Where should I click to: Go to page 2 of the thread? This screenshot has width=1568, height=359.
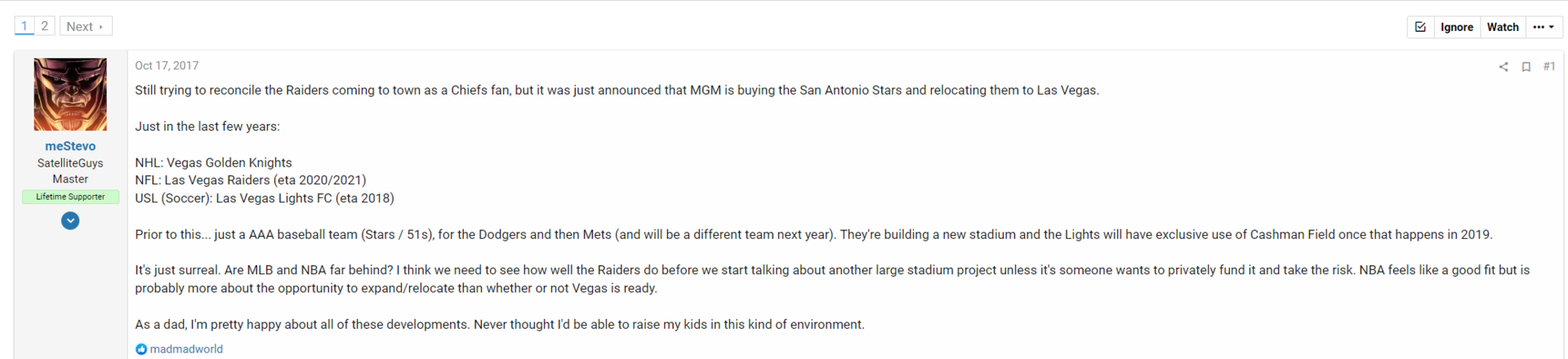point(45,26)
